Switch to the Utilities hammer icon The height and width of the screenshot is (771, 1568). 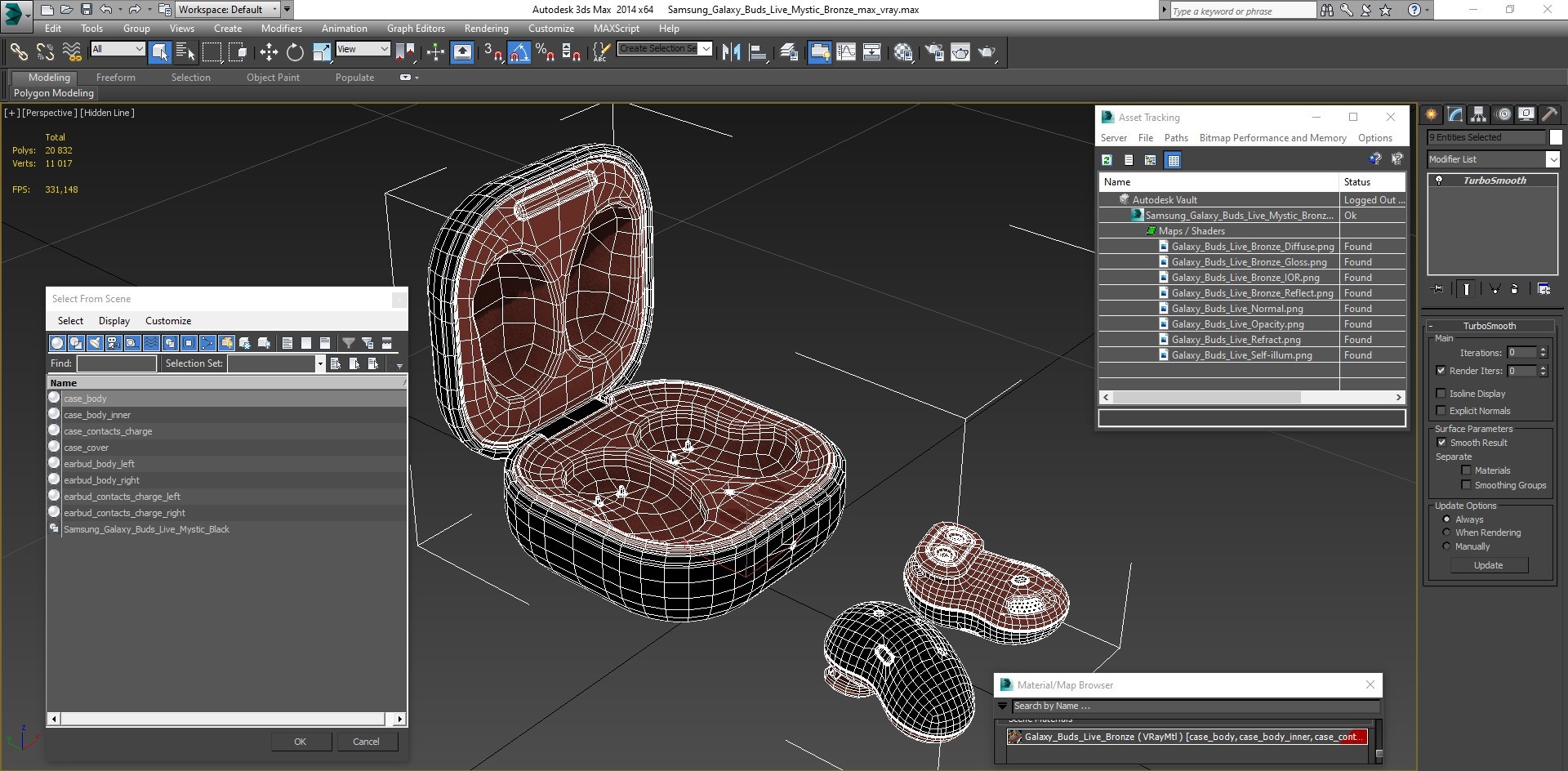pyautogui.click(x=1549, y=114)
